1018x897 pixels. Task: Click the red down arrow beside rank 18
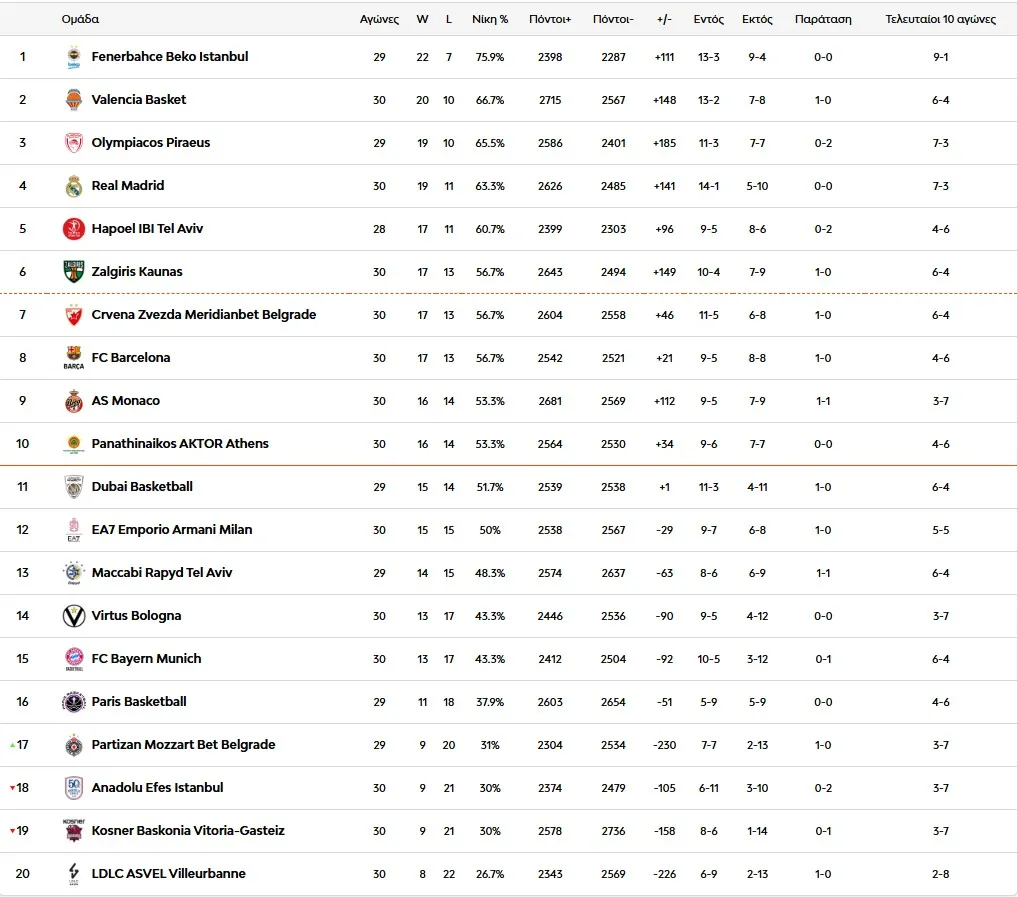click(12, 788)
